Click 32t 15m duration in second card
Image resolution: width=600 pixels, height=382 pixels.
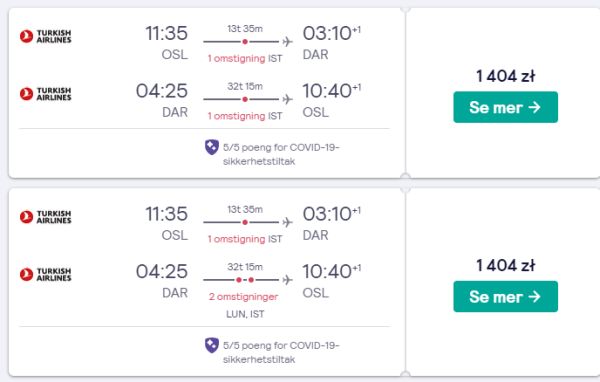point(245,267)
